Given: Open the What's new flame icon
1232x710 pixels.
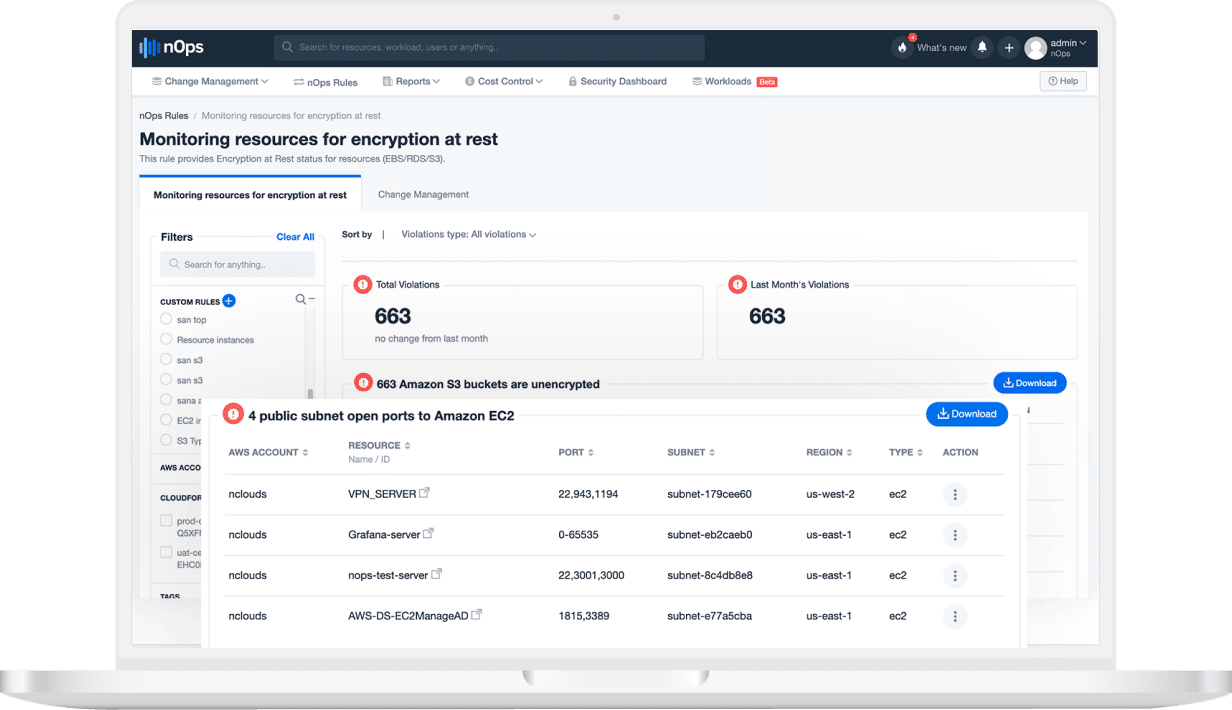Looking at the screenshot, I should (x=902, y=47).
